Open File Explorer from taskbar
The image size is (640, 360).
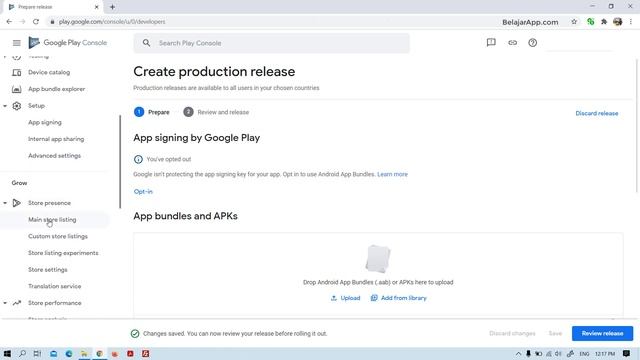pyautogui.click(x=84, y=353)
